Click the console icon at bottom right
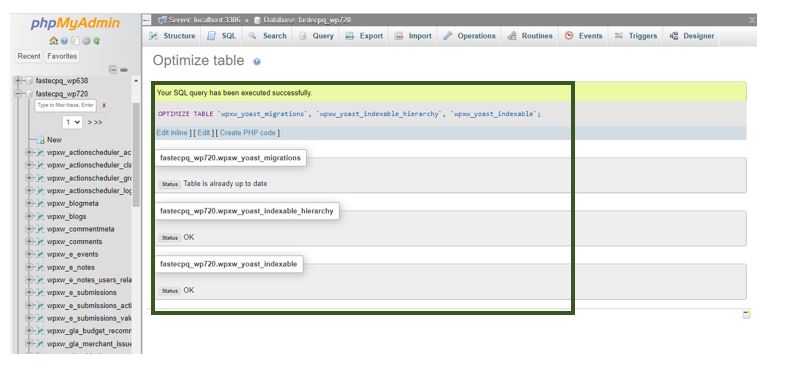Screen dimensions: 785x370 point(746,314)
